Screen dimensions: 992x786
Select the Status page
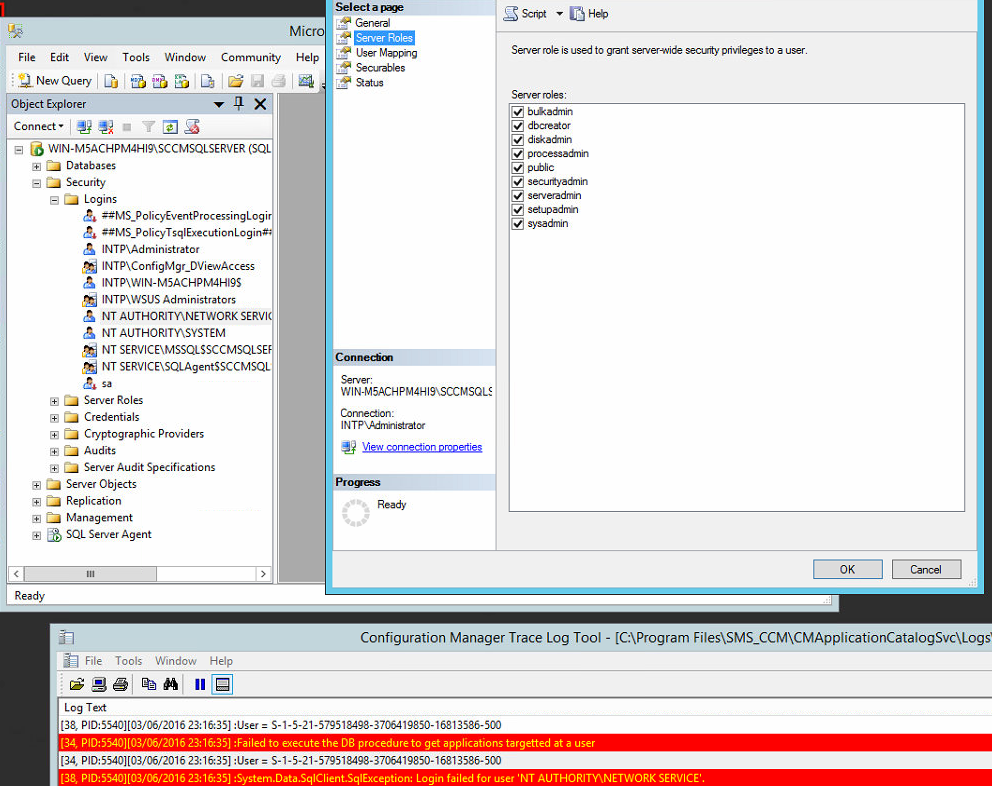pyautogui.click(x=369, y=82)
